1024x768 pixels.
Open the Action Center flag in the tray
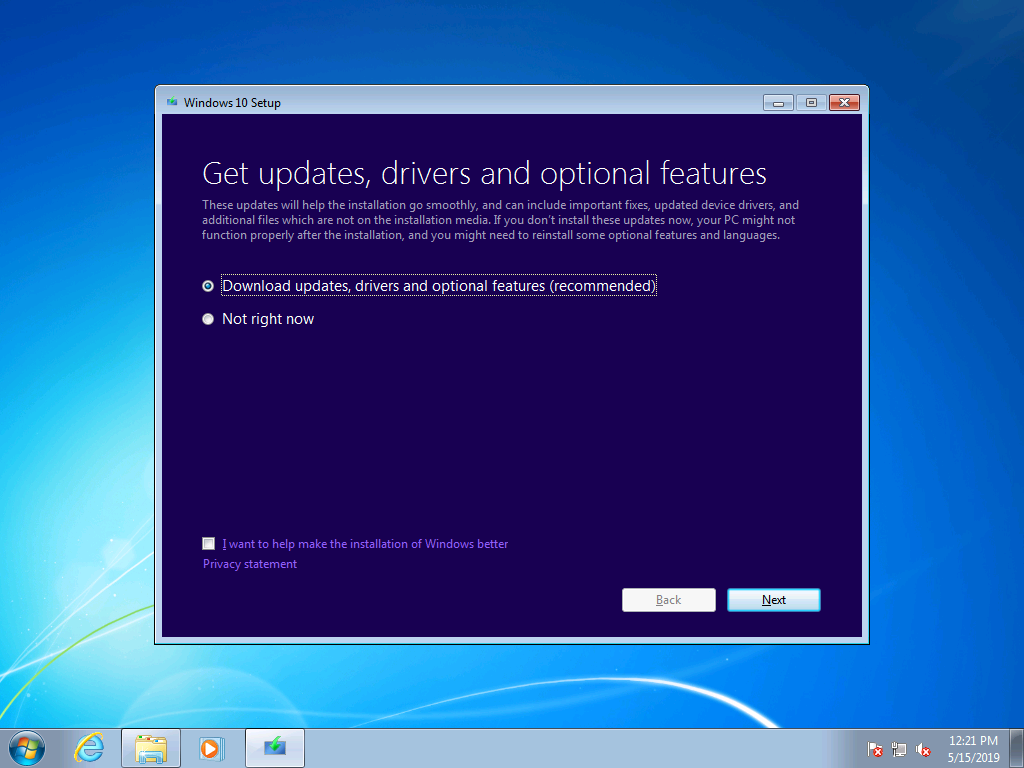(874, 750)
